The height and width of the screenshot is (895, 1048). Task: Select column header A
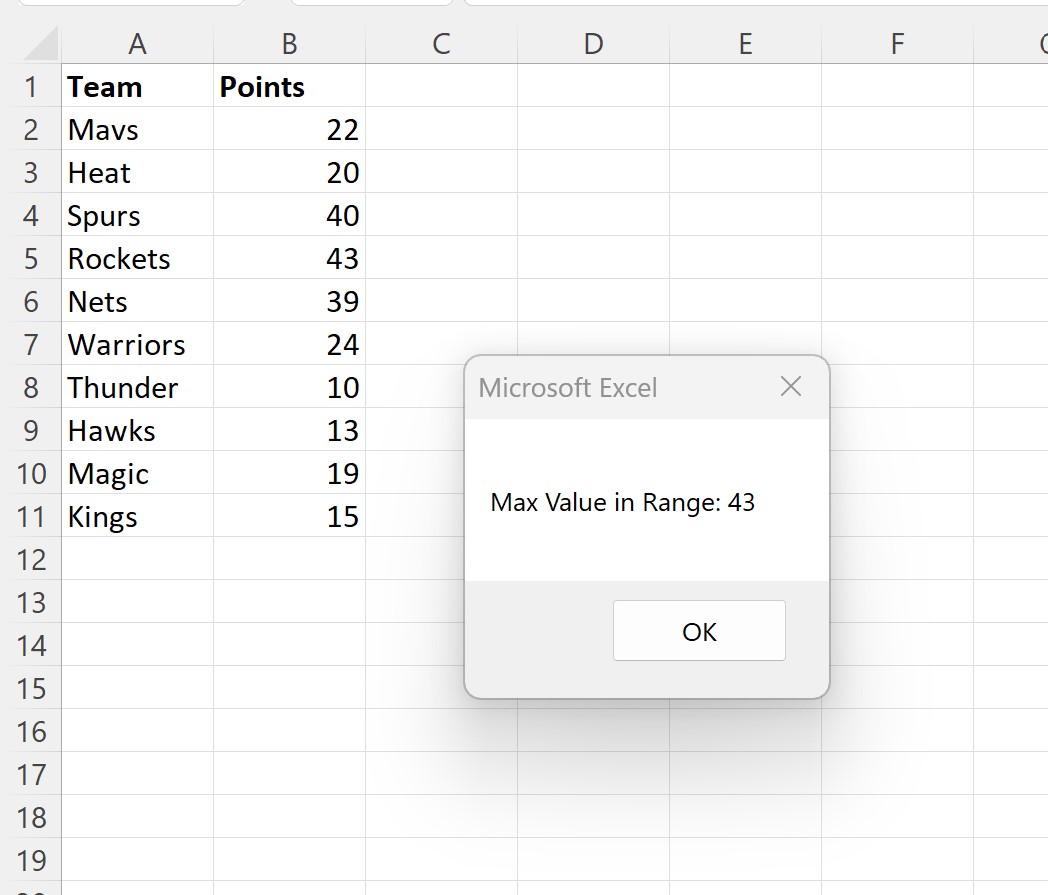[137, 44]
